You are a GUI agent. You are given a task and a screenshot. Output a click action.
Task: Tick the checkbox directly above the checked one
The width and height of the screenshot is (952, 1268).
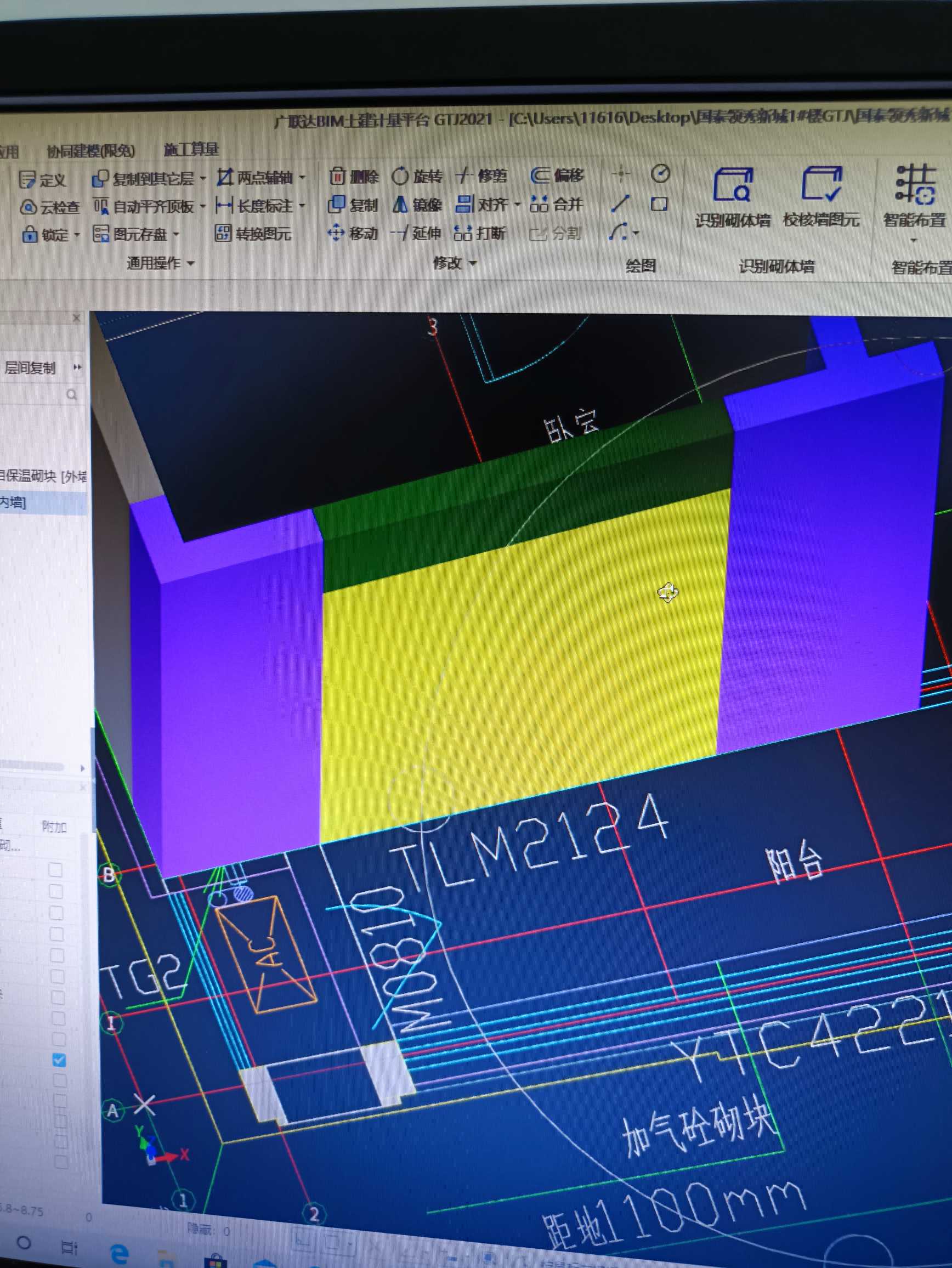59,1039
